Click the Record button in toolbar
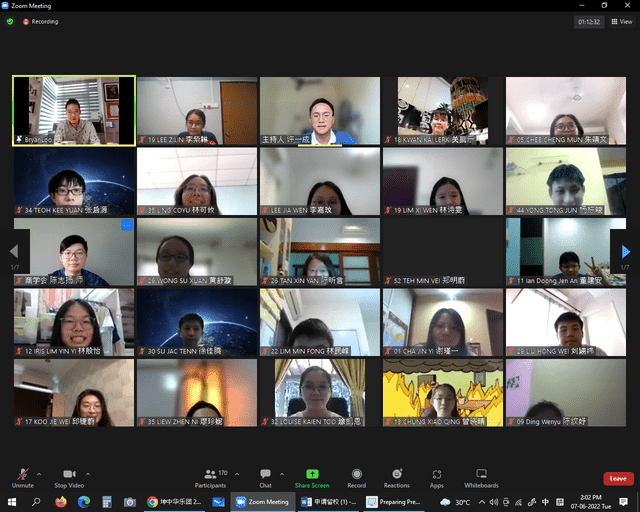640x512 pixels. [357, 478]
